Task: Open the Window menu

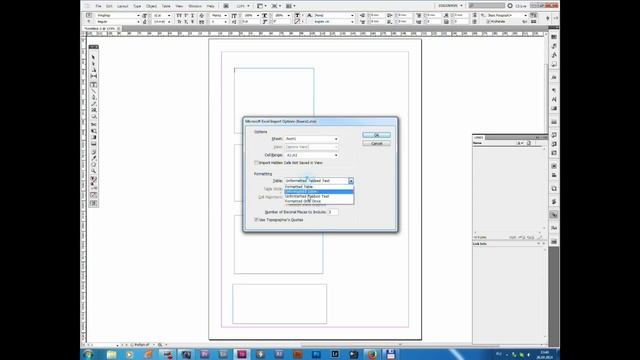Action: point(195,6)
